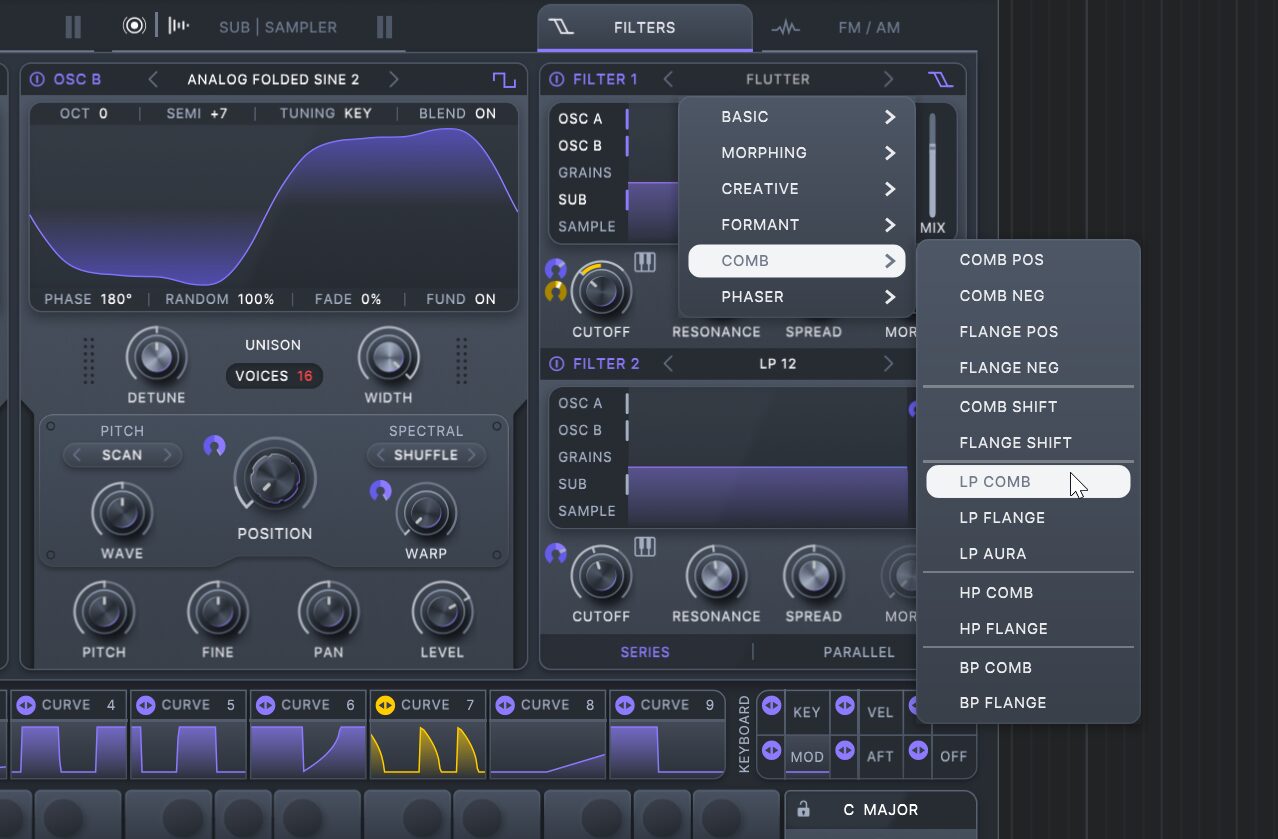Click the modulation icon beside the POSITION knob
This screenshot has height=839, width=1278.
click(x=214, y=446)
